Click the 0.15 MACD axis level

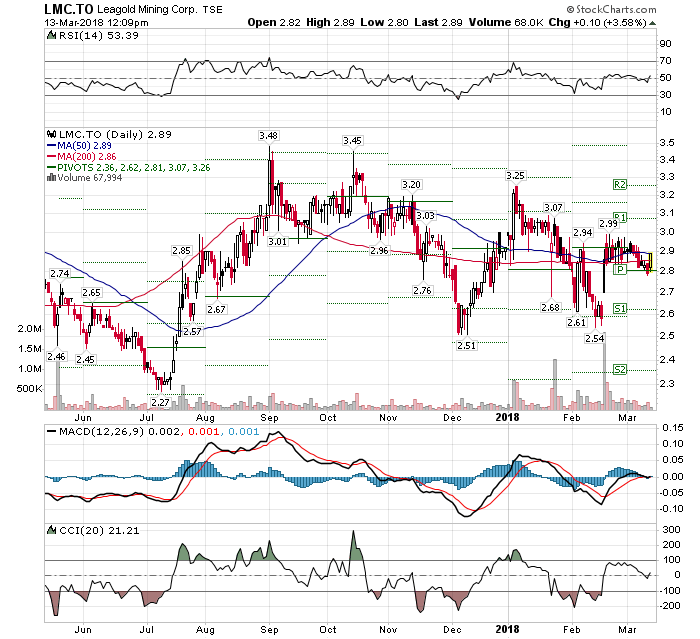click(672, 428)
